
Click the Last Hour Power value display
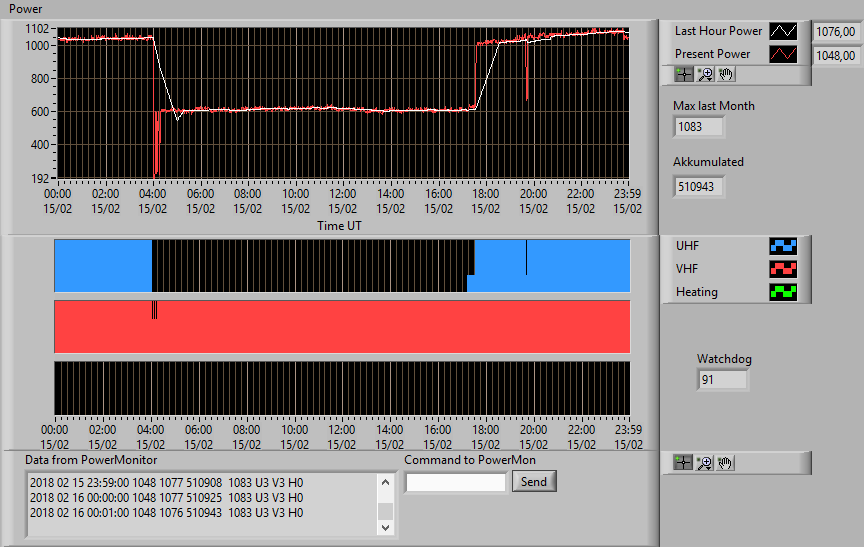[836, 31]
